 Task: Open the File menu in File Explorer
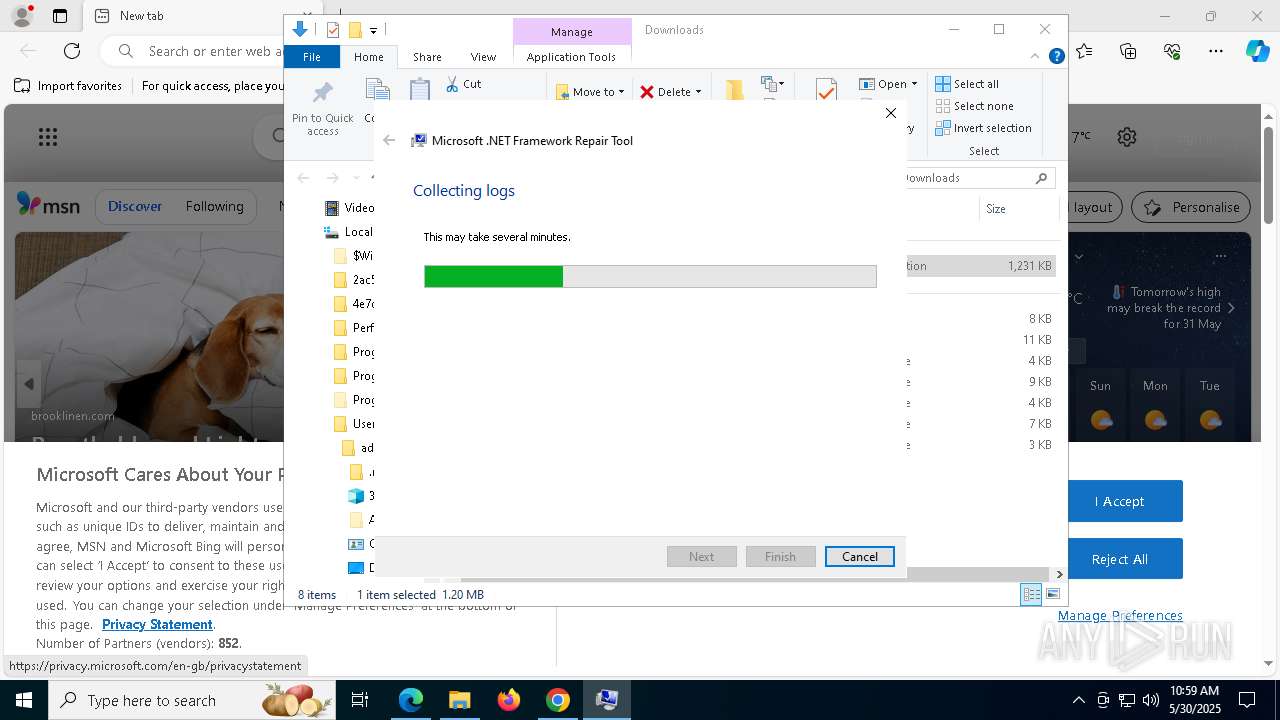(x=312, y=57)
